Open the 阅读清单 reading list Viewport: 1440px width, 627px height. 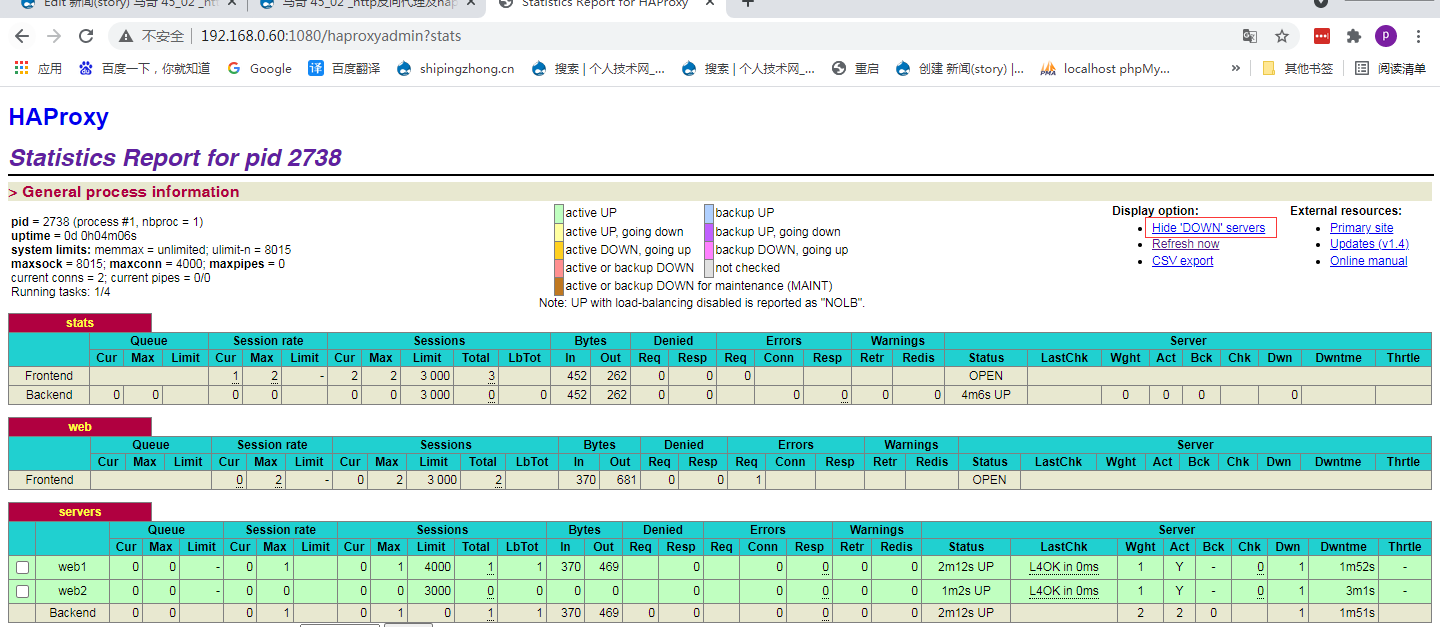click(1390, 69)
